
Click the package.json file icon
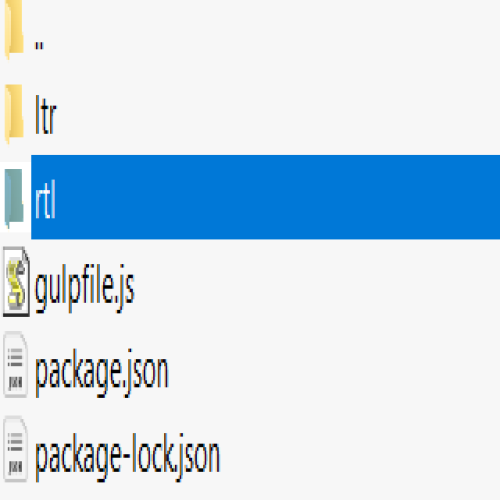tap(15, 365)
